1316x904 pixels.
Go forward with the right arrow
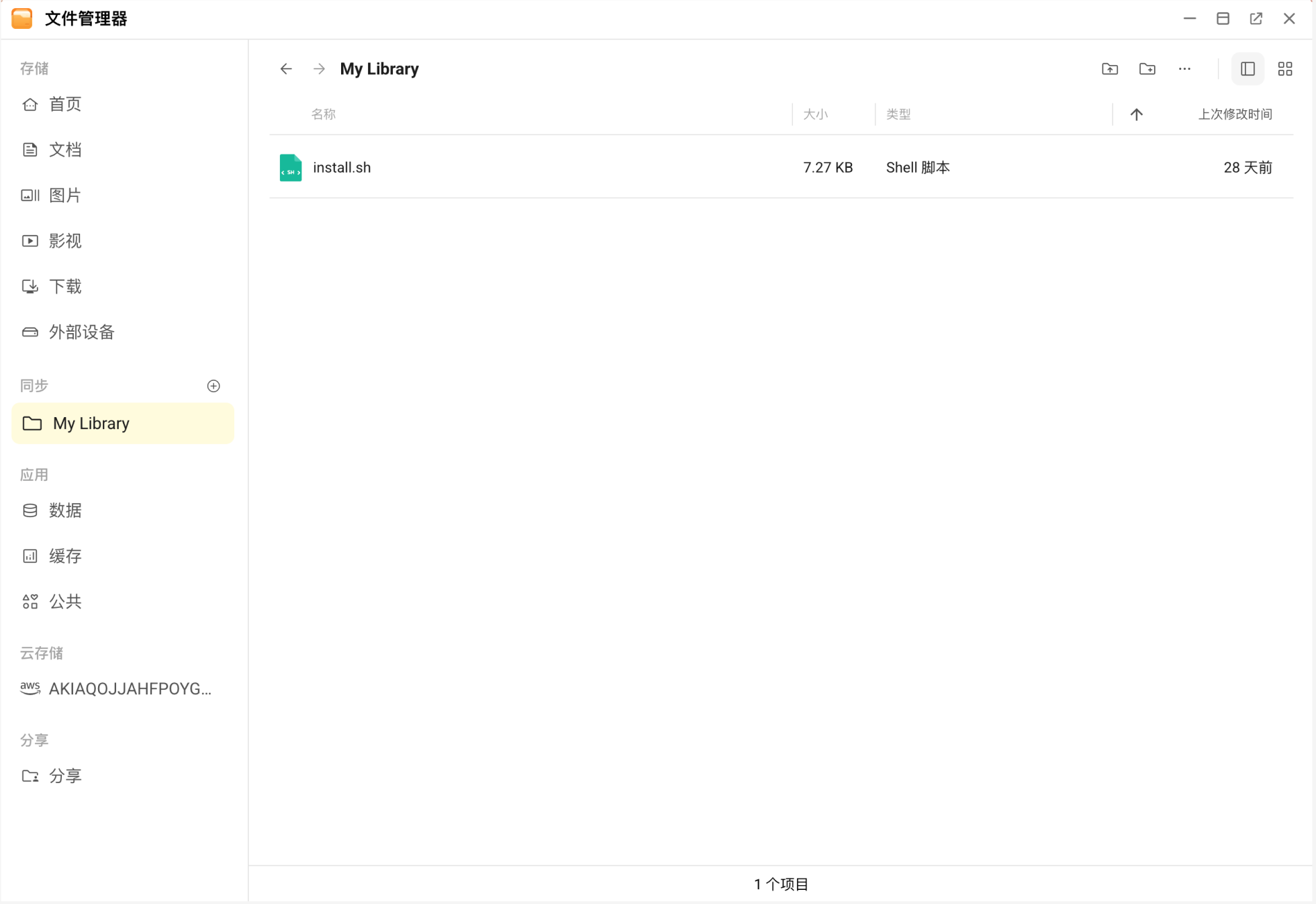[319, 69]
